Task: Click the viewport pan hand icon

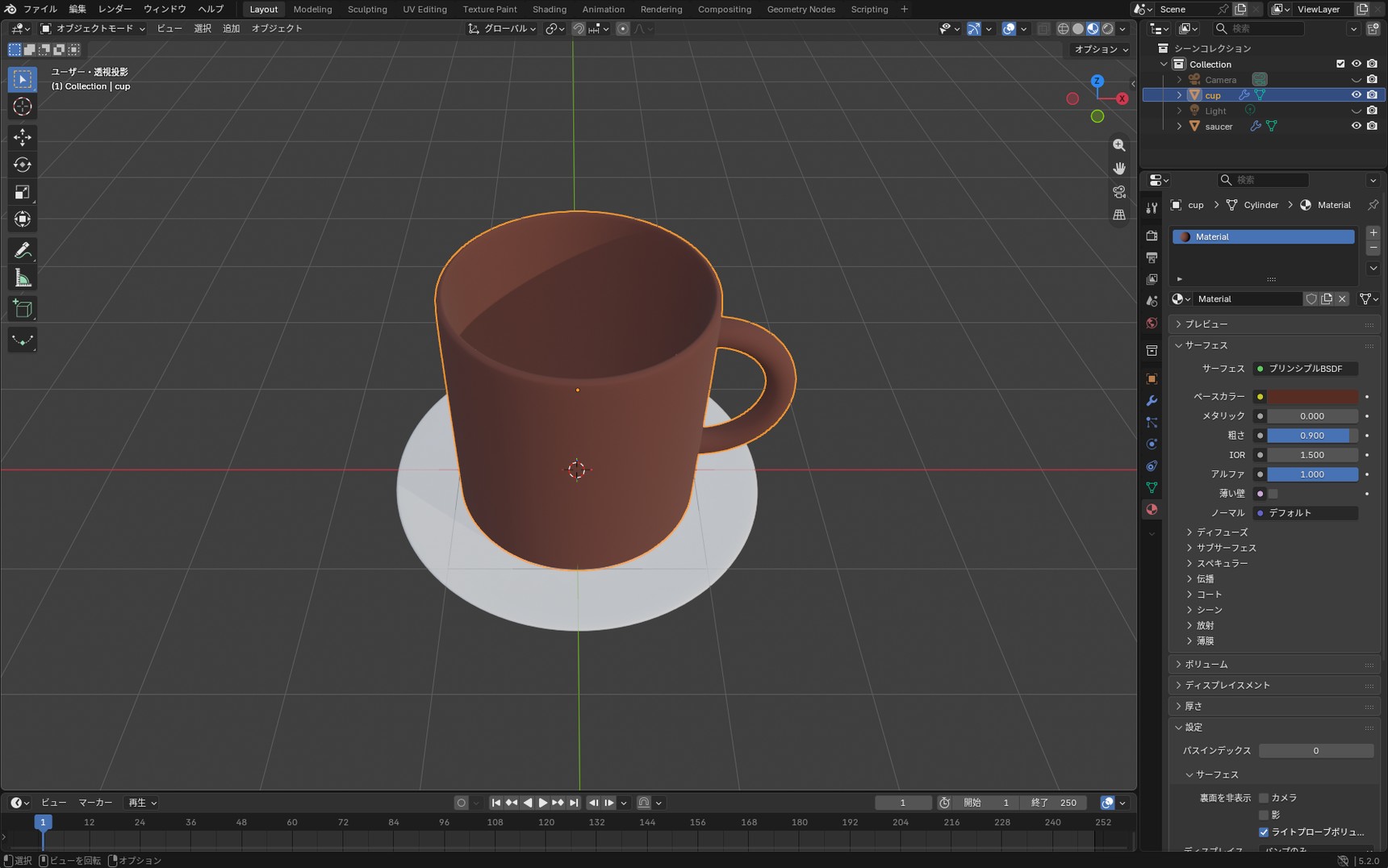Action: click(1119, 169)
